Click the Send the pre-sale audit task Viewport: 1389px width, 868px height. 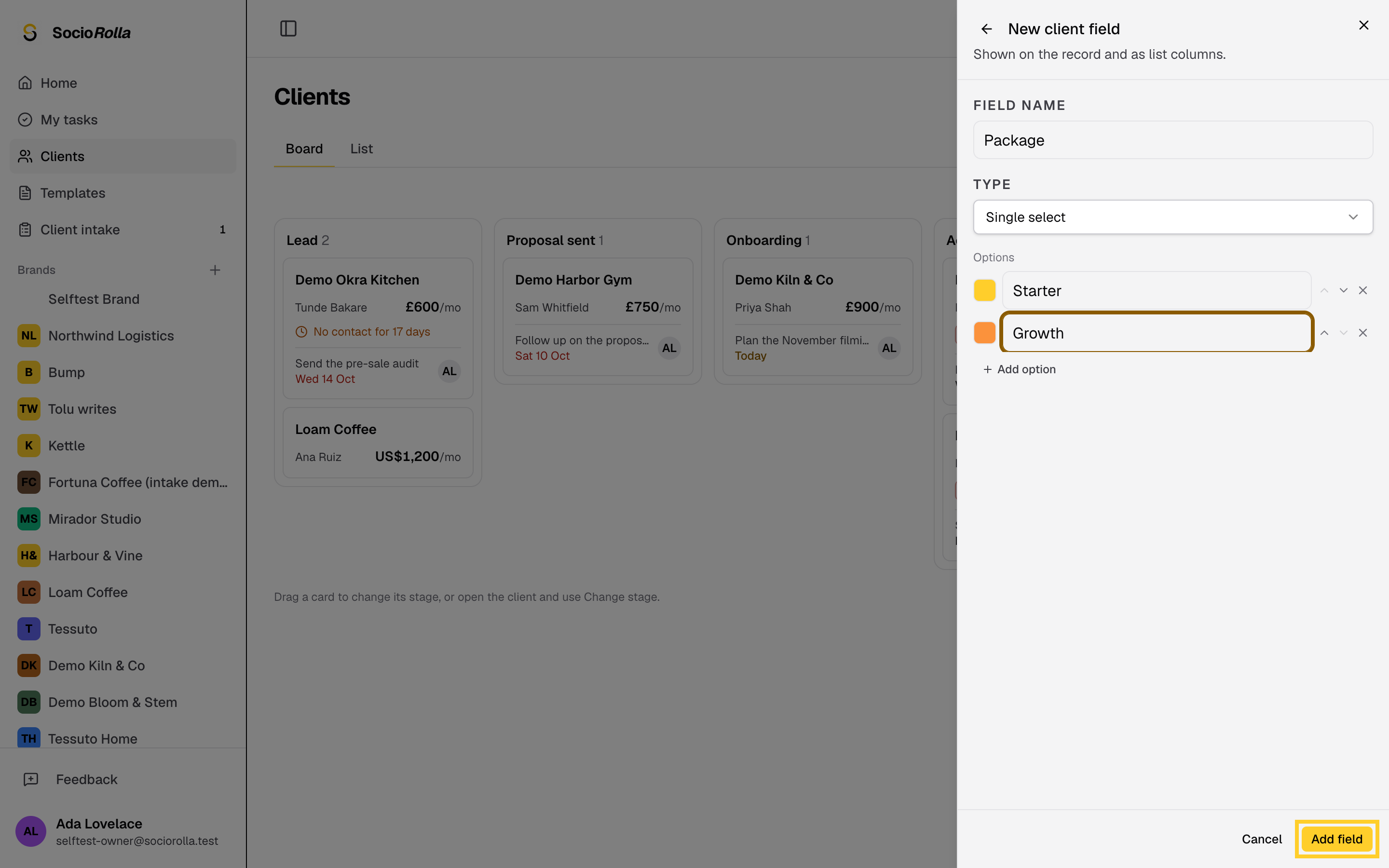(x=357, y=364)
